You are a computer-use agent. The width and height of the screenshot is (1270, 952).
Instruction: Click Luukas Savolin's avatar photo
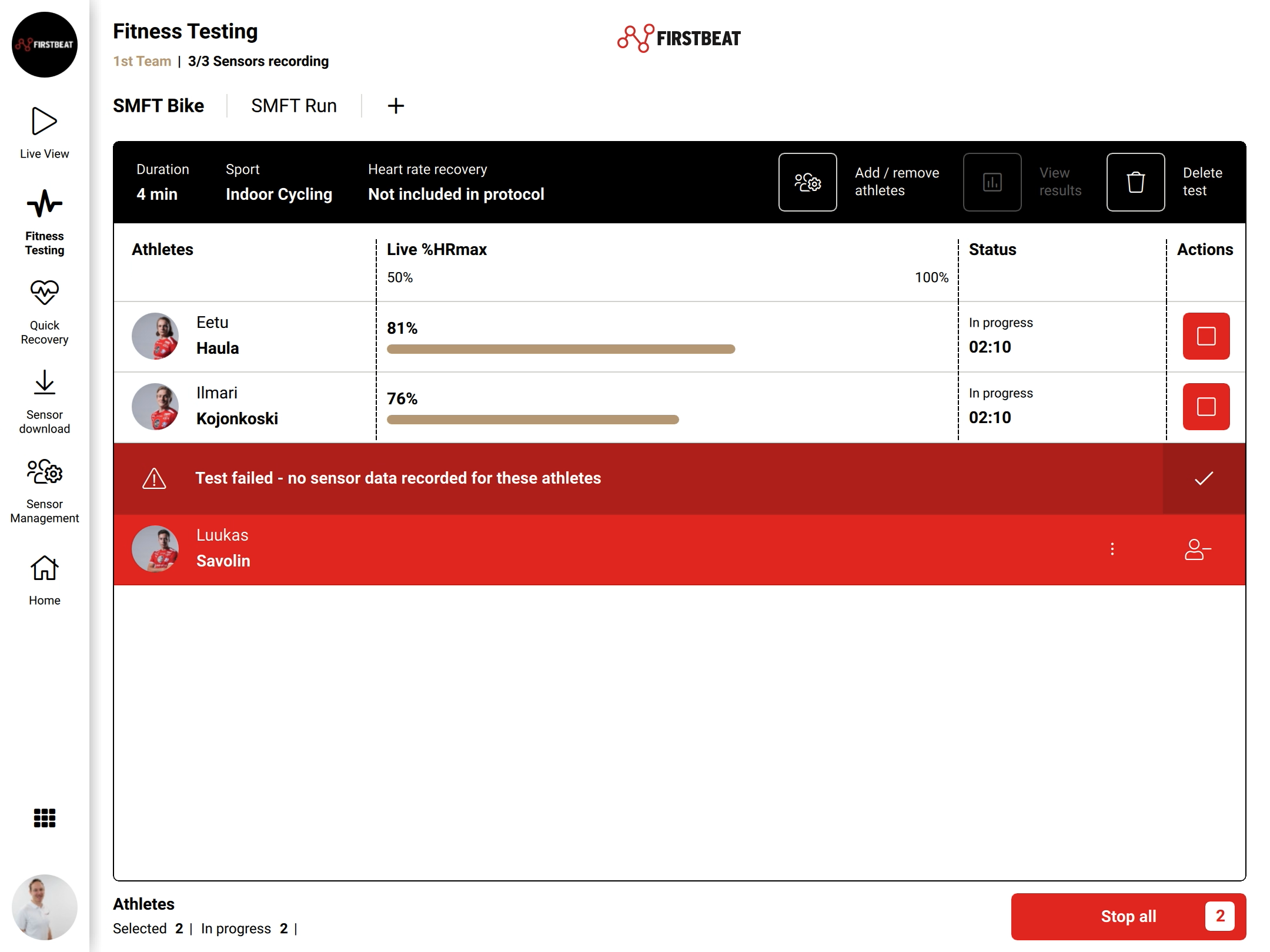[x=155, y=549]
